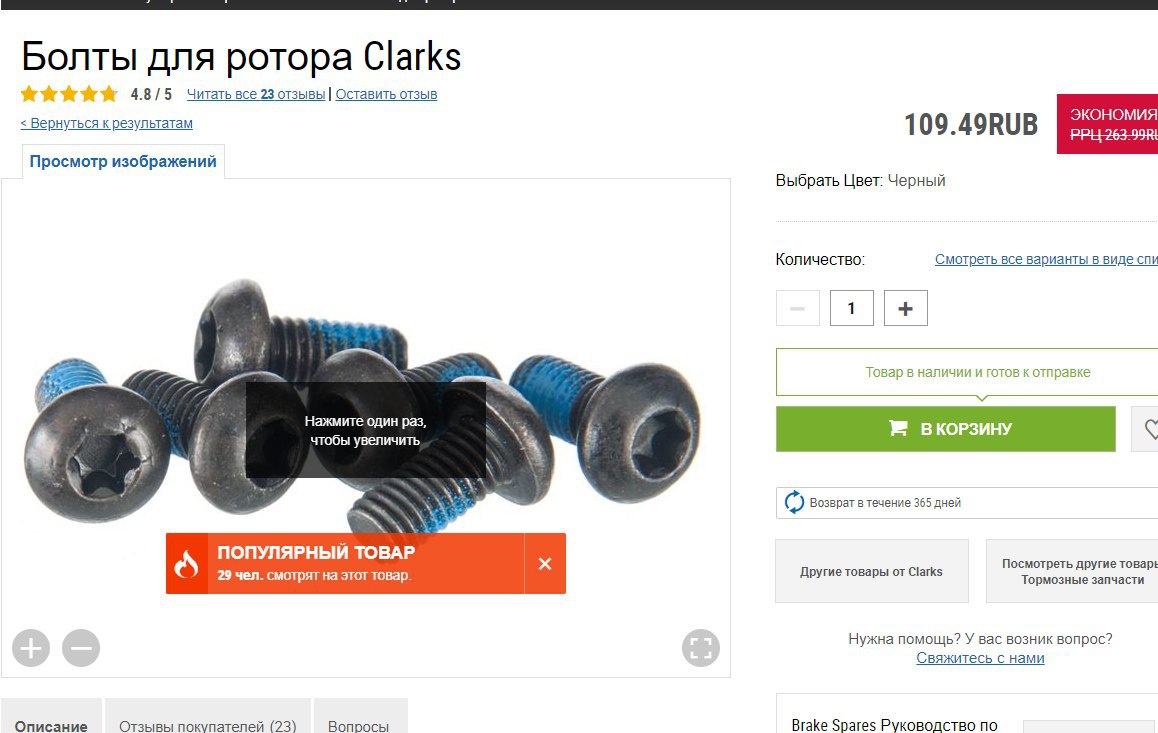This screenshot has width=1158, height=733.
Task: Go back via Вернуться к результатам
Action: [x=106, y=123]
